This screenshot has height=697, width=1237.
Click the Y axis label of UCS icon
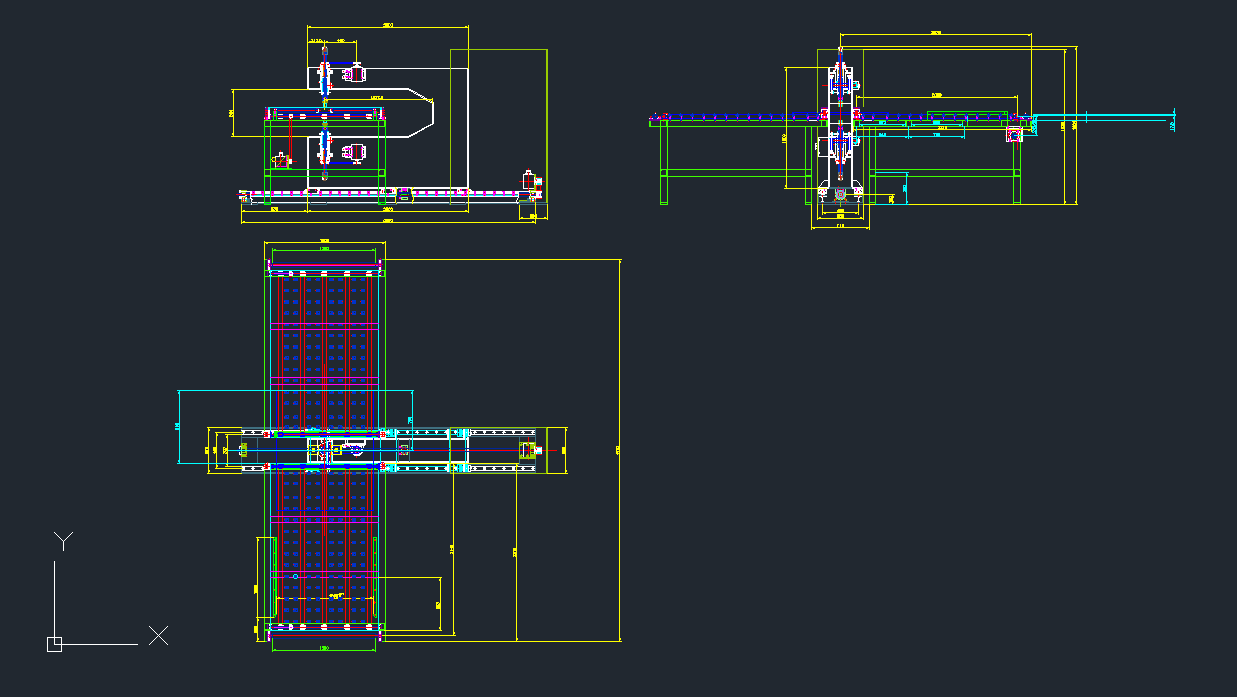tap(63, 541)
